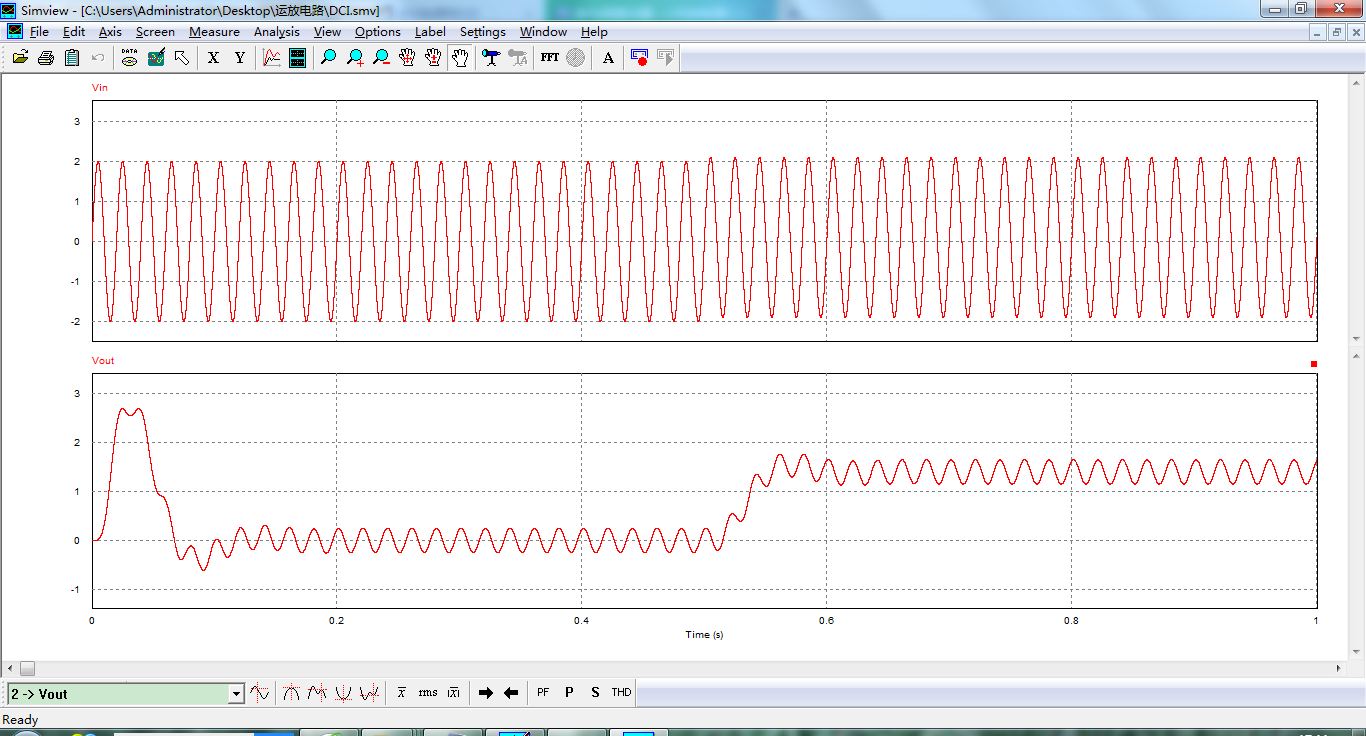Compute power factor with PF button
The width and height of the screenshot is (1366, 736).
coord(543,692)
